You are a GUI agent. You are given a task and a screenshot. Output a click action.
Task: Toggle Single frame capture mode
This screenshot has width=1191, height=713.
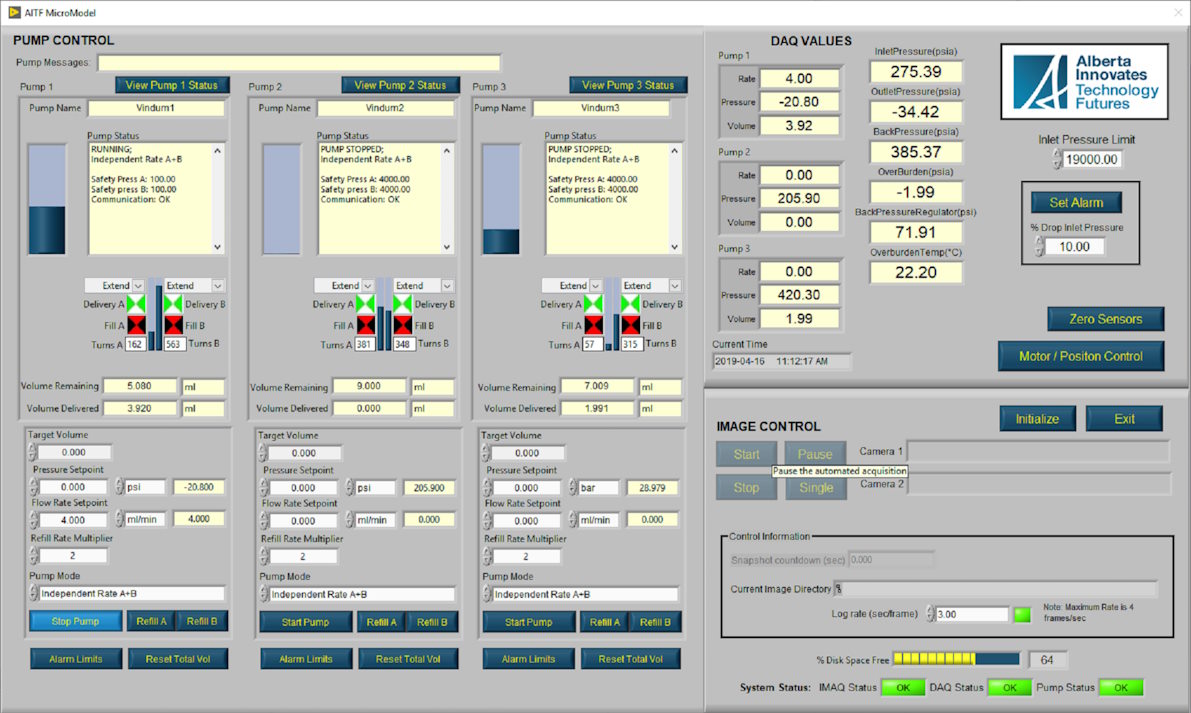[x=814, y=488]
